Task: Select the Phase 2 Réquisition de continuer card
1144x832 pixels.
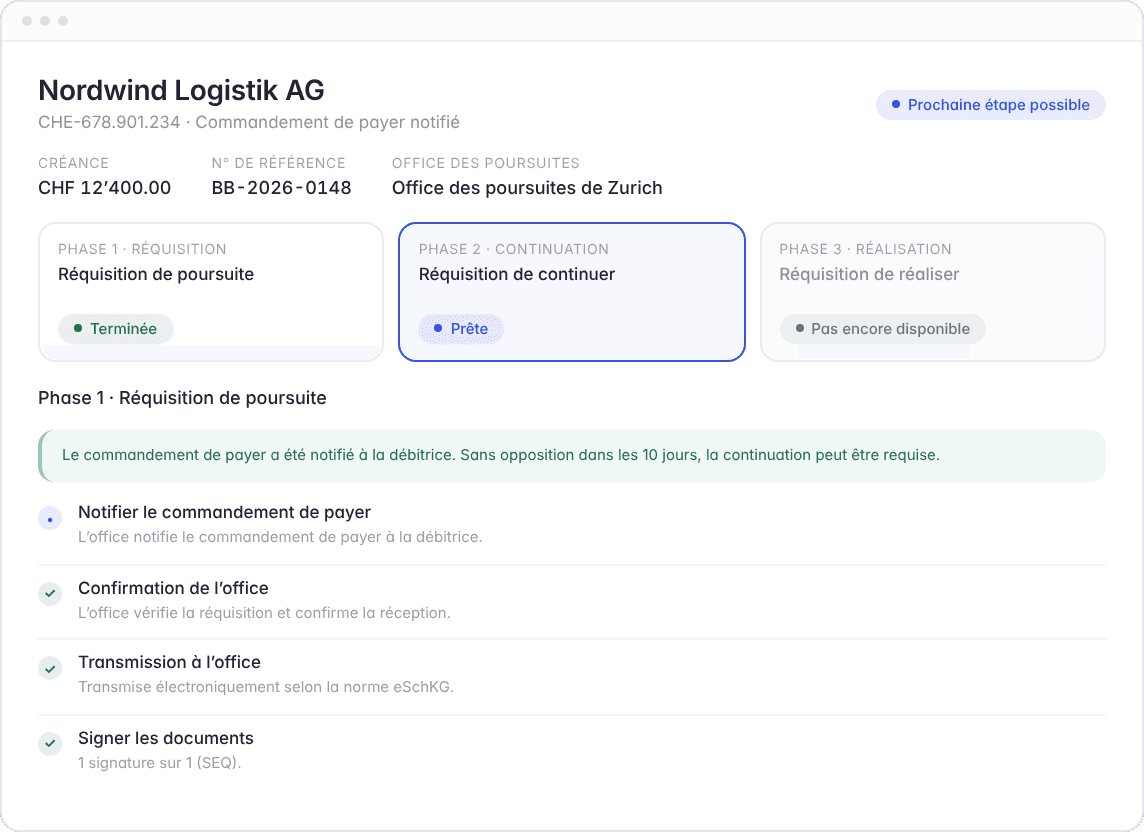Action: click(x=571, y=292)
